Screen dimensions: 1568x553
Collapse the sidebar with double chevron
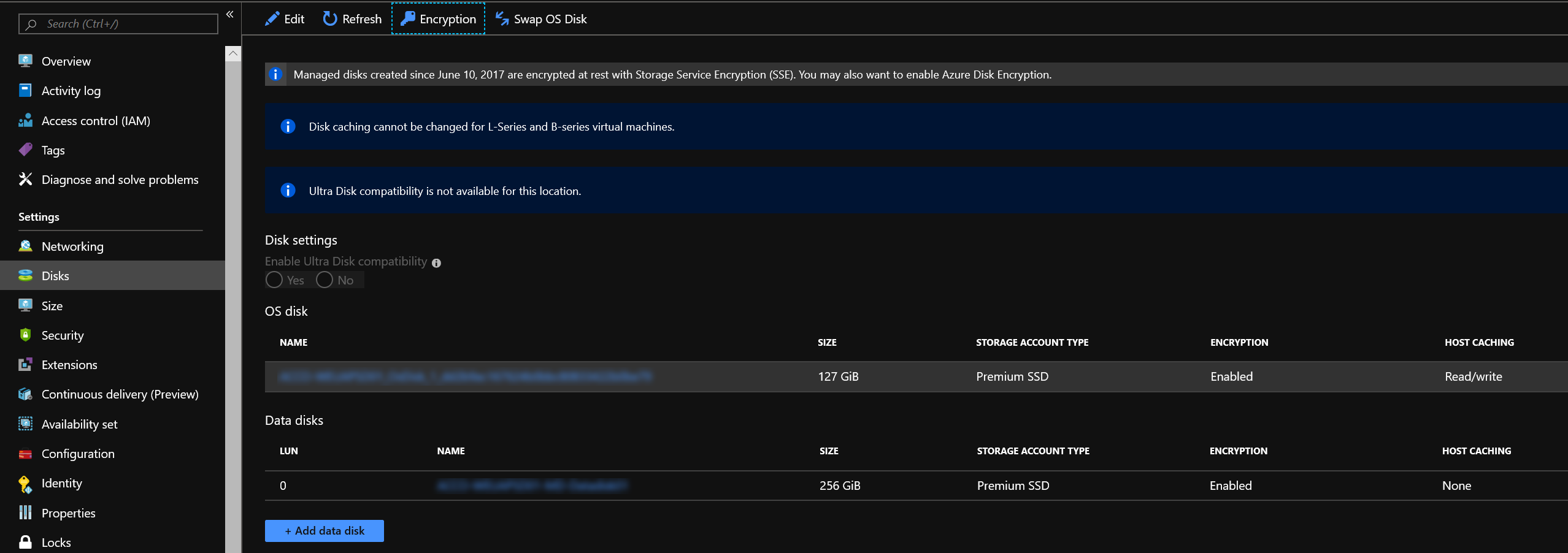230,14
